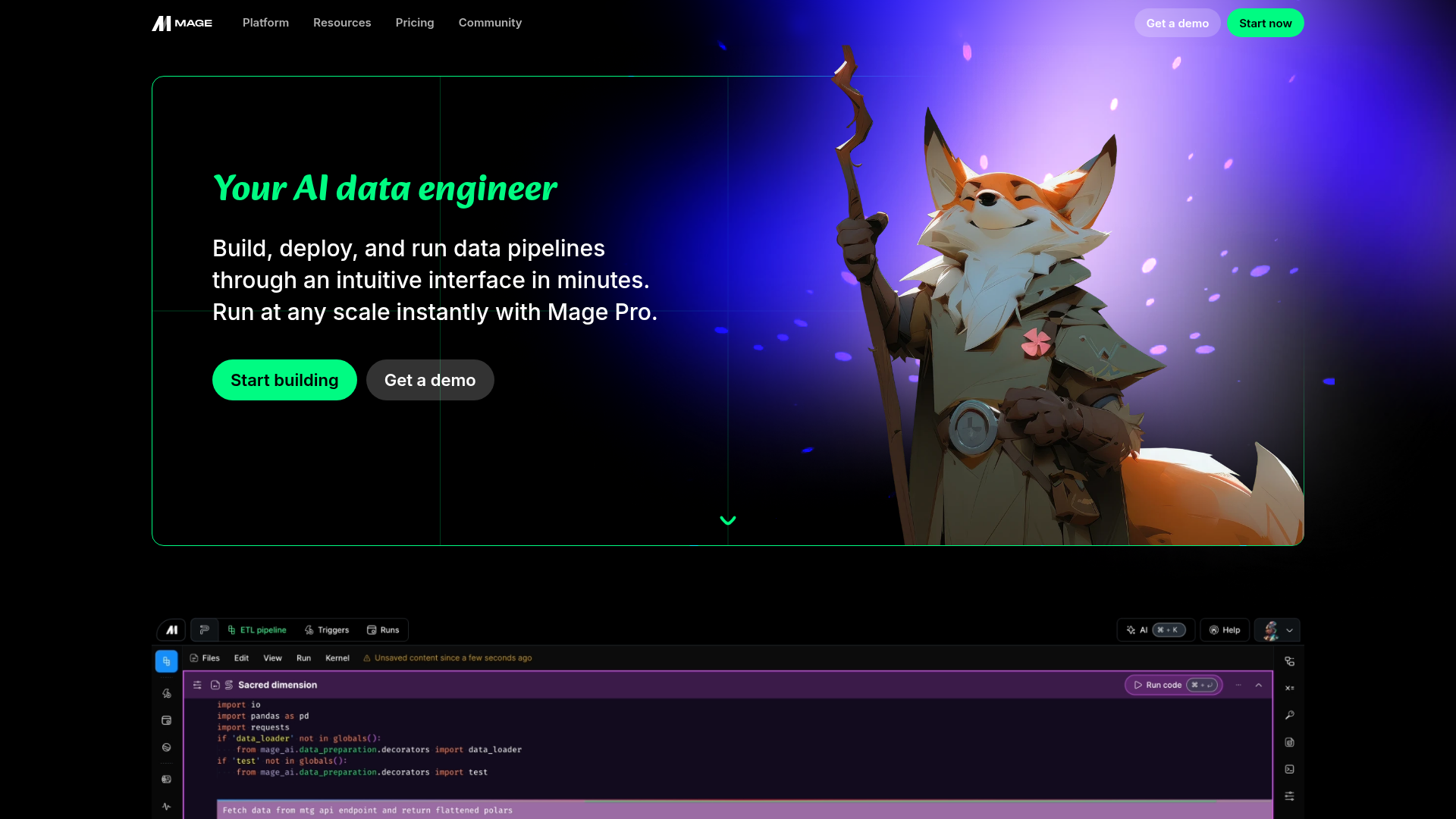Click the variables (x=) icon in right sidebar
Screen dimensions: 1456x819
coord(1289,689)
